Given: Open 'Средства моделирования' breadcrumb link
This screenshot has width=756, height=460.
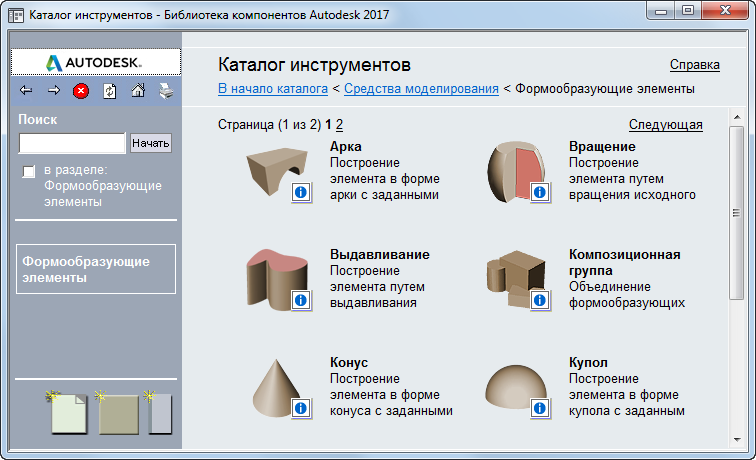Looking at the screenshot, I should [421, 89].
